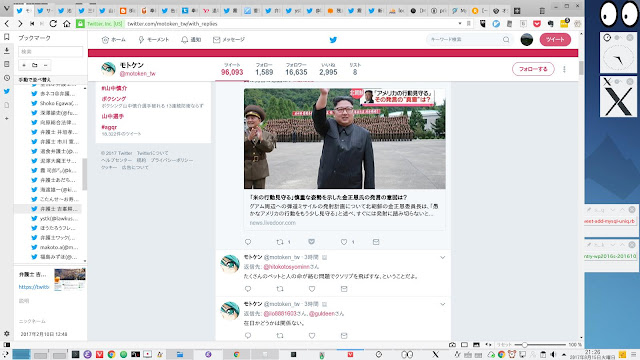Toggle the side panel visibility

7,344
